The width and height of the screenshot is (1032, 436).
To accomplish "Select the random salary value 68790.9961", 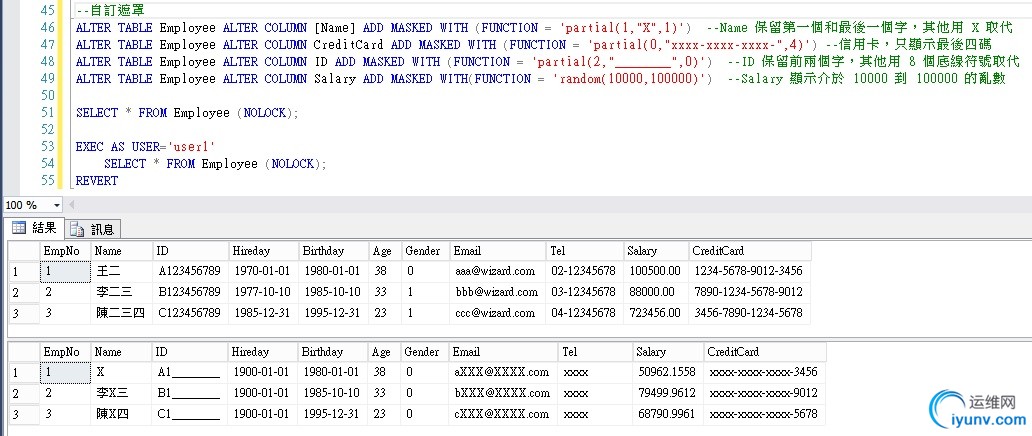I will coord(667,414).
